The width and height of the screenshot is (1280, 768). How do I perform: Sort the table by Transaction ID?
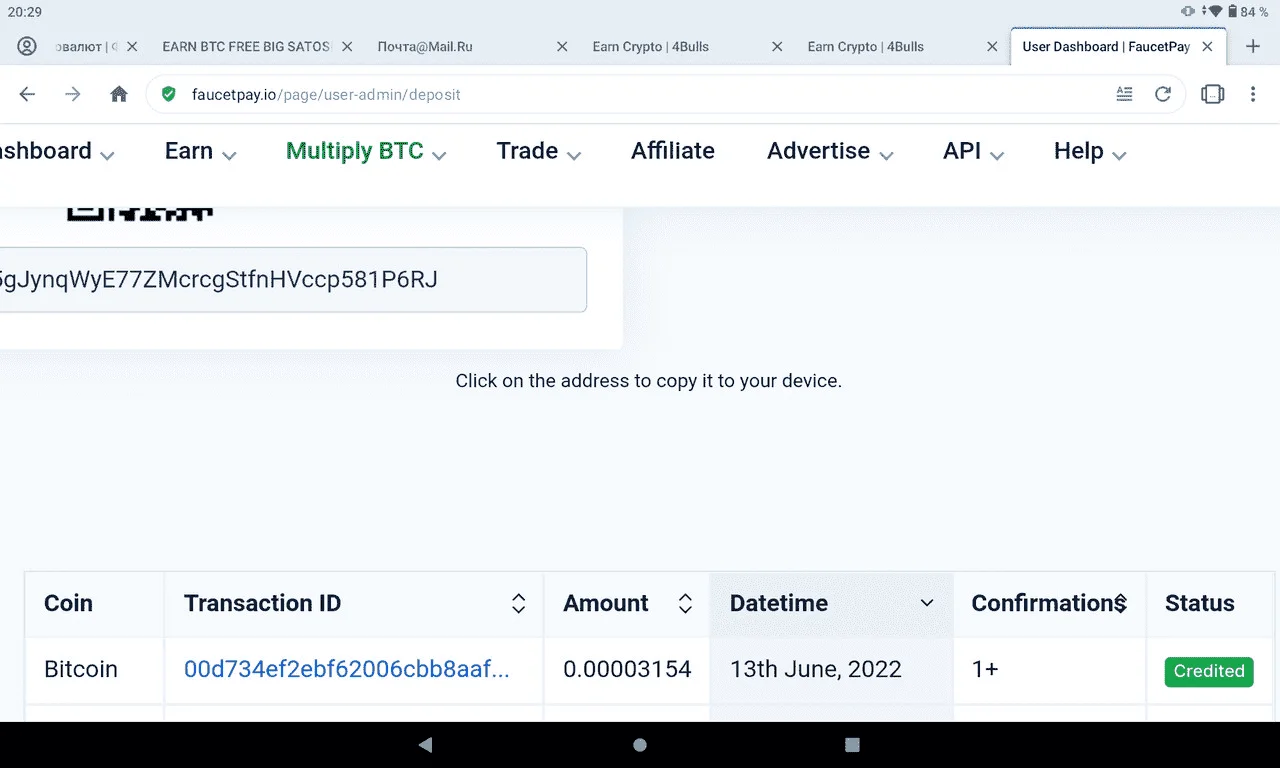tap(354, 603)
